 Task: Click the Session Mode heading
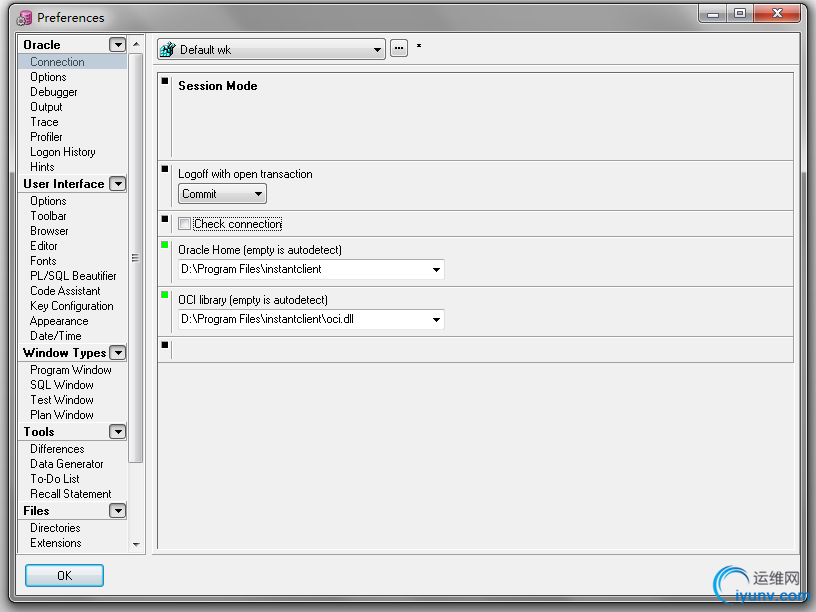218,86
